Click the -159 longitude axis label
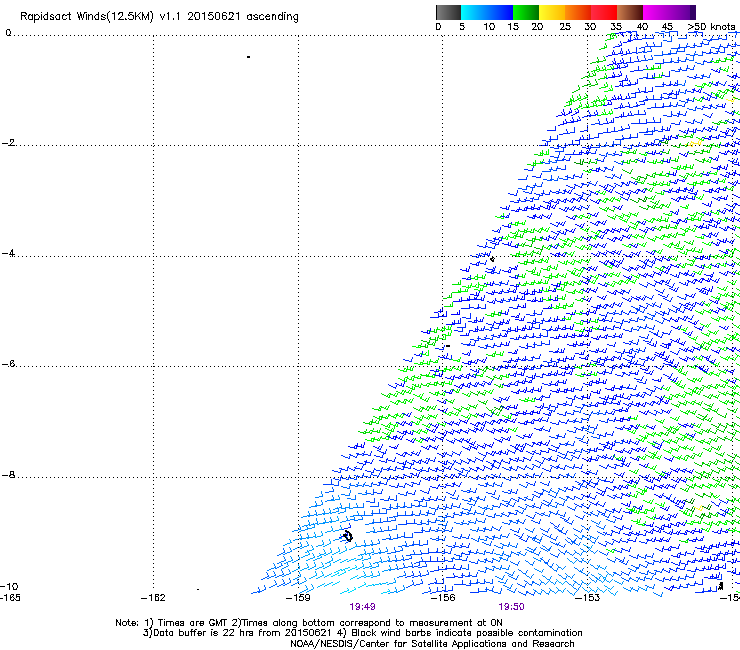The height and width of the screenshot is (650, 740). coord(298,598)
